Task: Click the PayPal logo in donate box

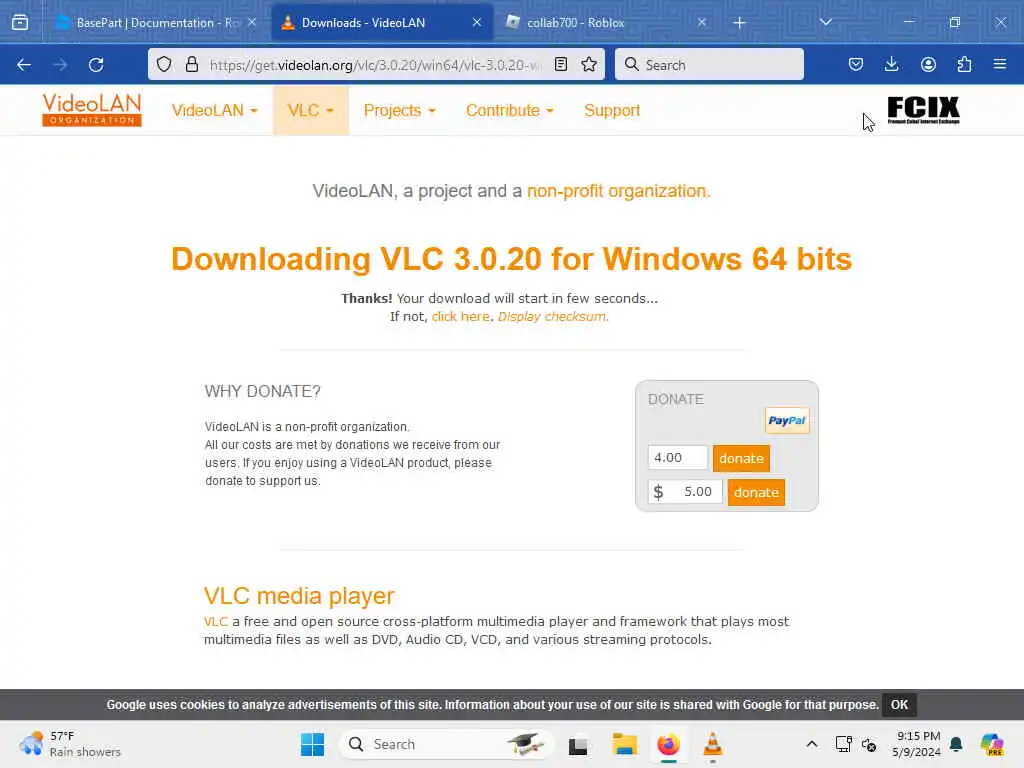Action: [787, 421]
